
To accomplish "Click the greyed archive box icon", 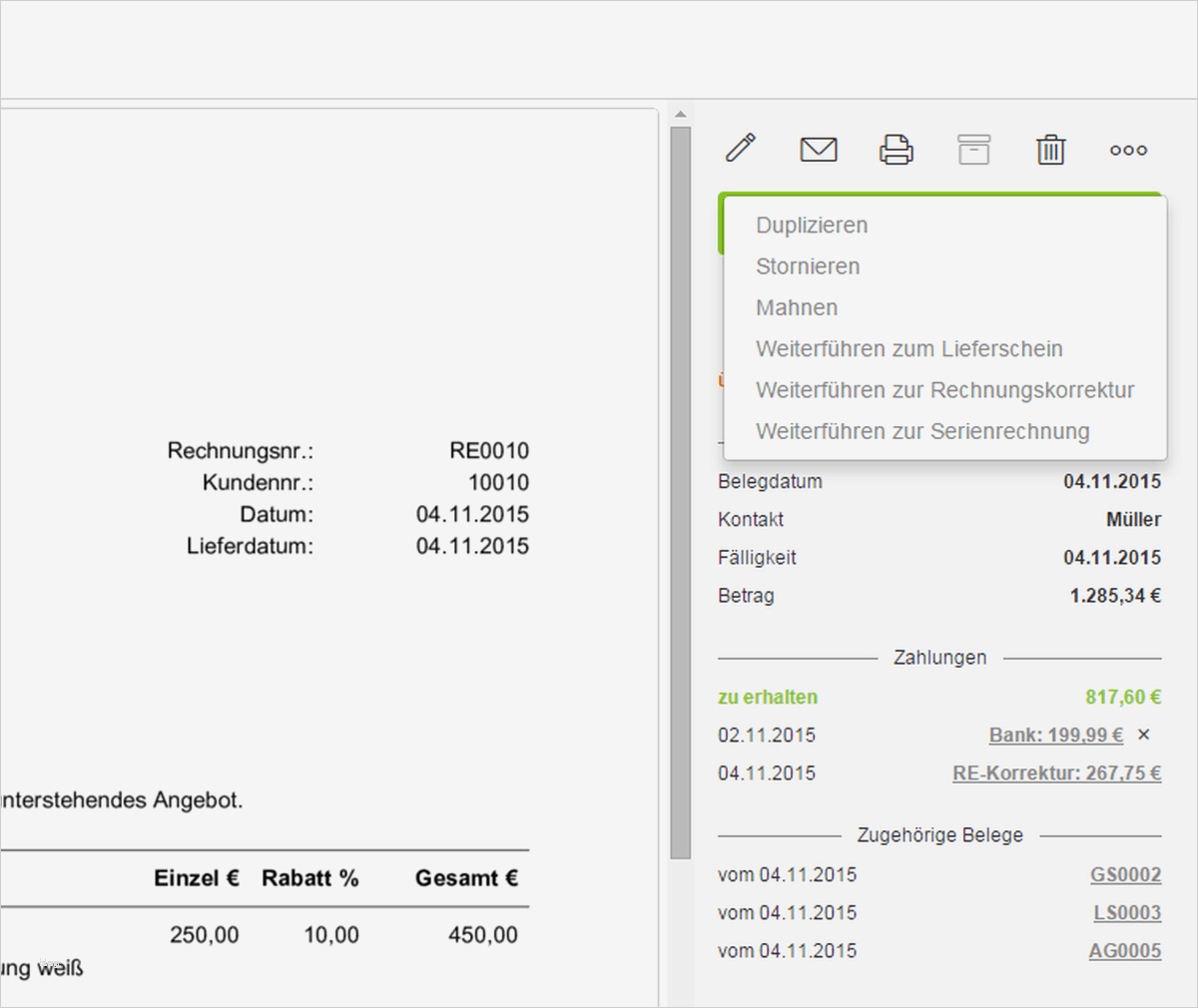I will click(x=973, y=150).
